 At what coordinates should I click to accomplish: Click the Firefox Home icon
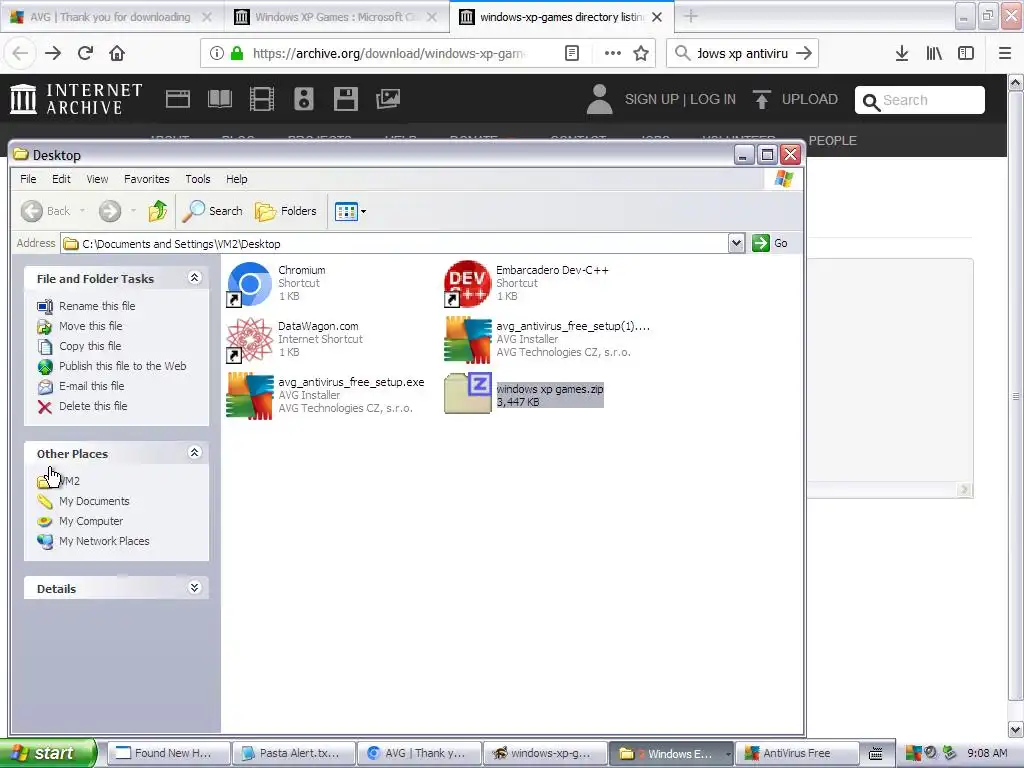117,53
